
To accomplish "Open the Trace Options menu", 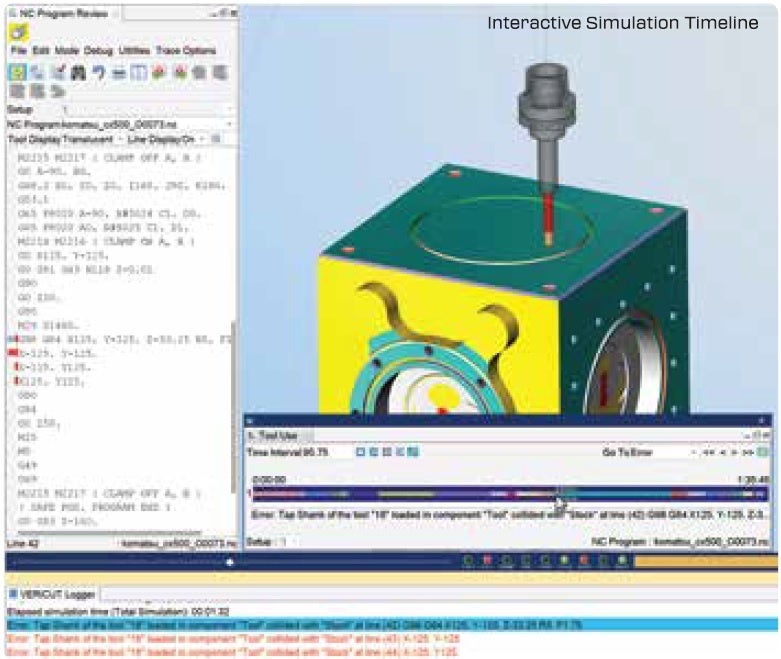I will [x=185, y=50].
